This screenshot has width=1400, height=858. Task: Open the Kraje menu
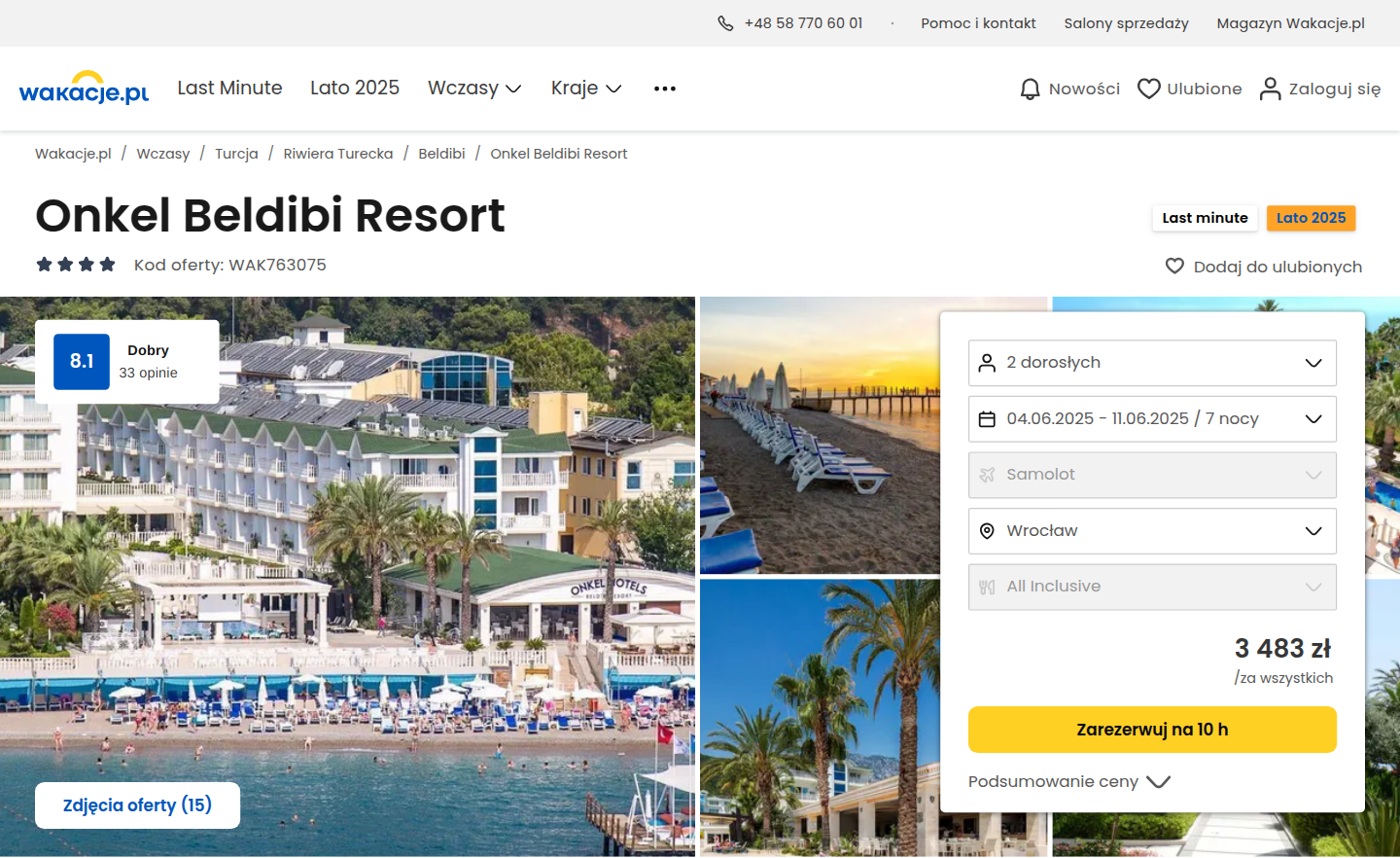pyautogui.click(x=586, y=89)
